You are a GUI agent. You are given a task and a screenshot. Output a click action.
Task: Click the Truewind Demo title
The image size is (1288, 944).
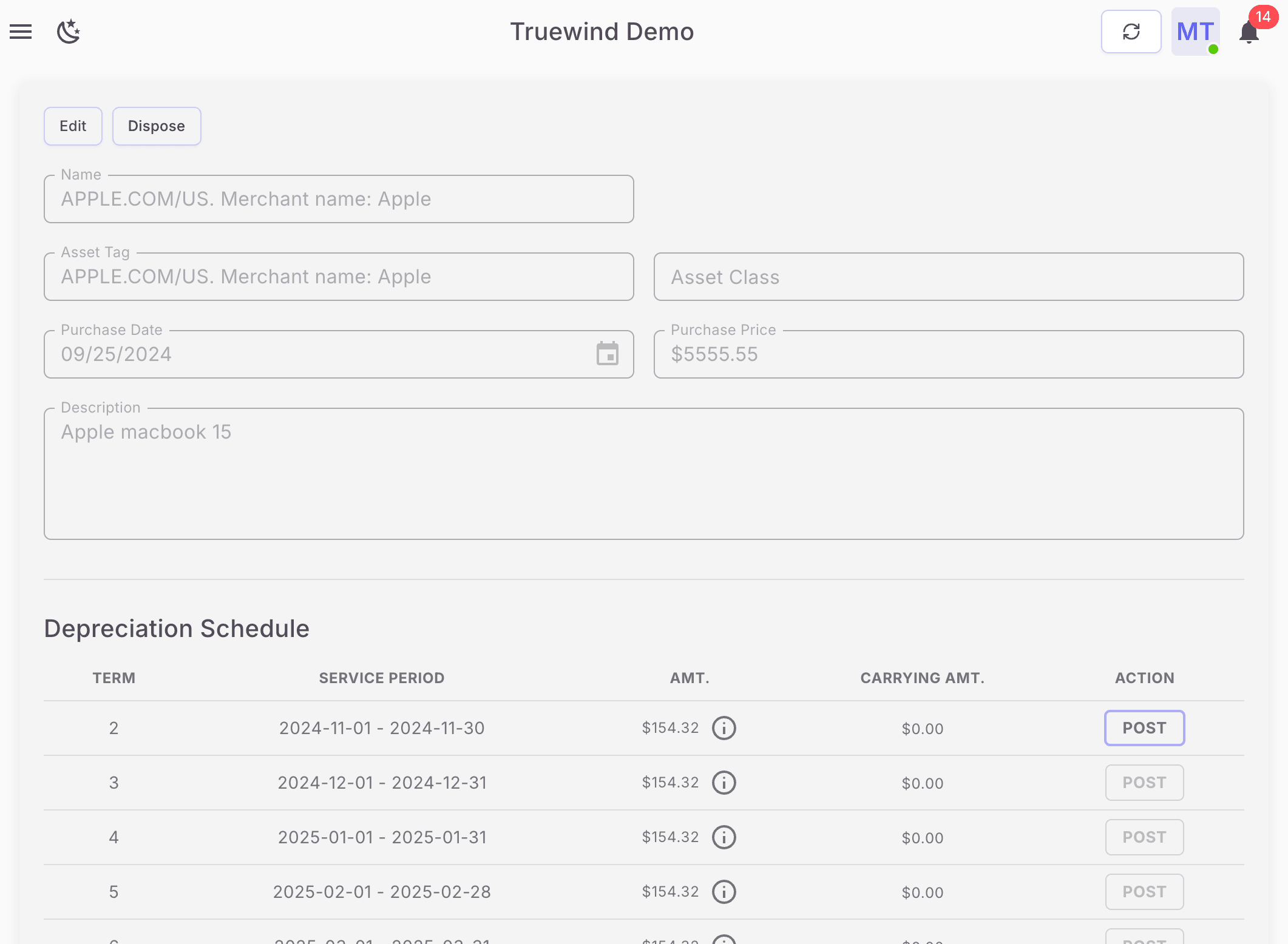pyautogui.click(x=602, y=31)
